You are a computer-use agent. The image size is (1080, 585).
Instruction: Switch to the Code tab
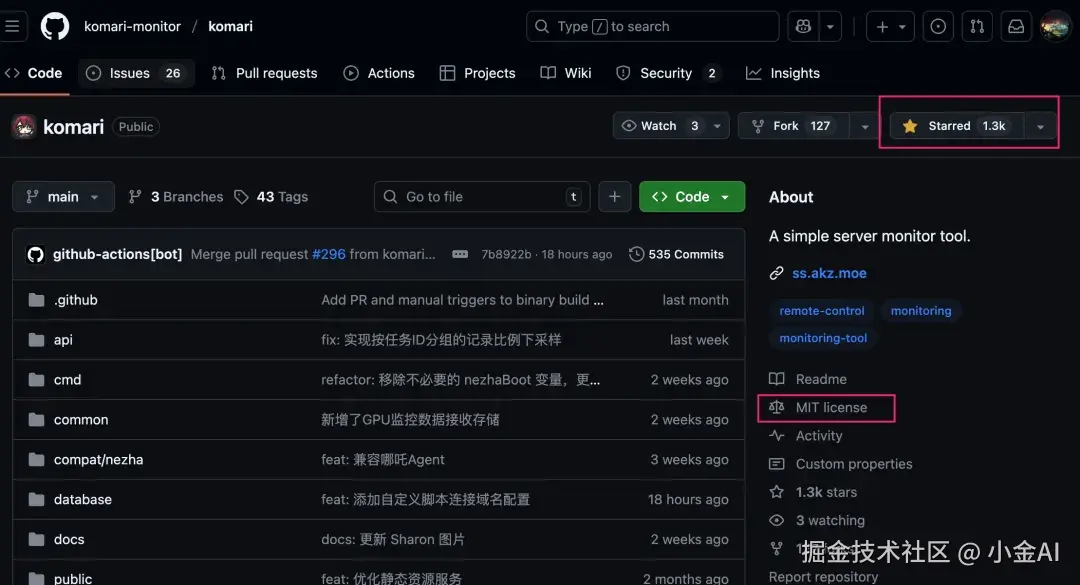click(x=34, y=73)
